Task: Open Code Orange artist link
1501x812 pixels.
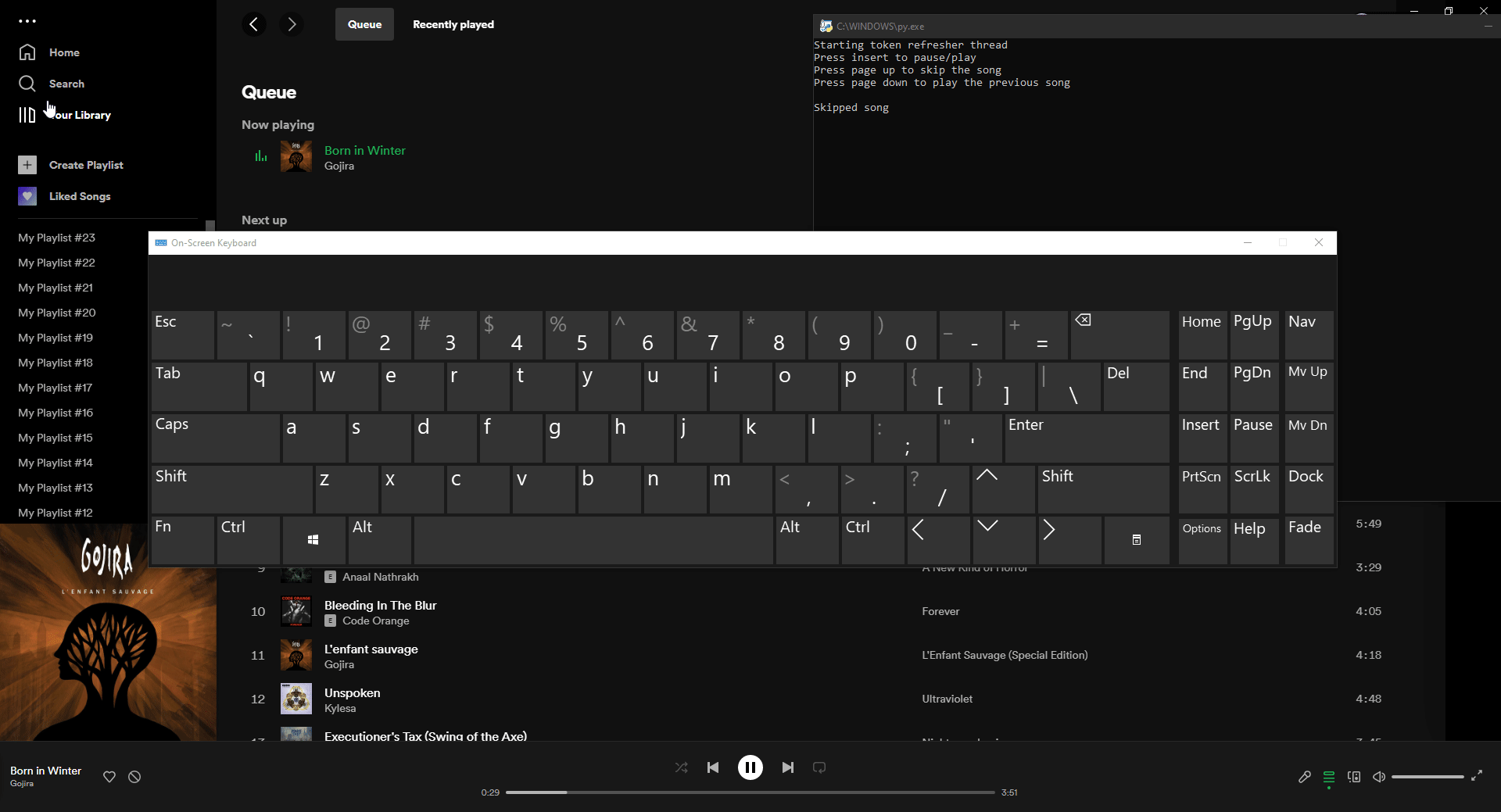Action: pos(376,621)
